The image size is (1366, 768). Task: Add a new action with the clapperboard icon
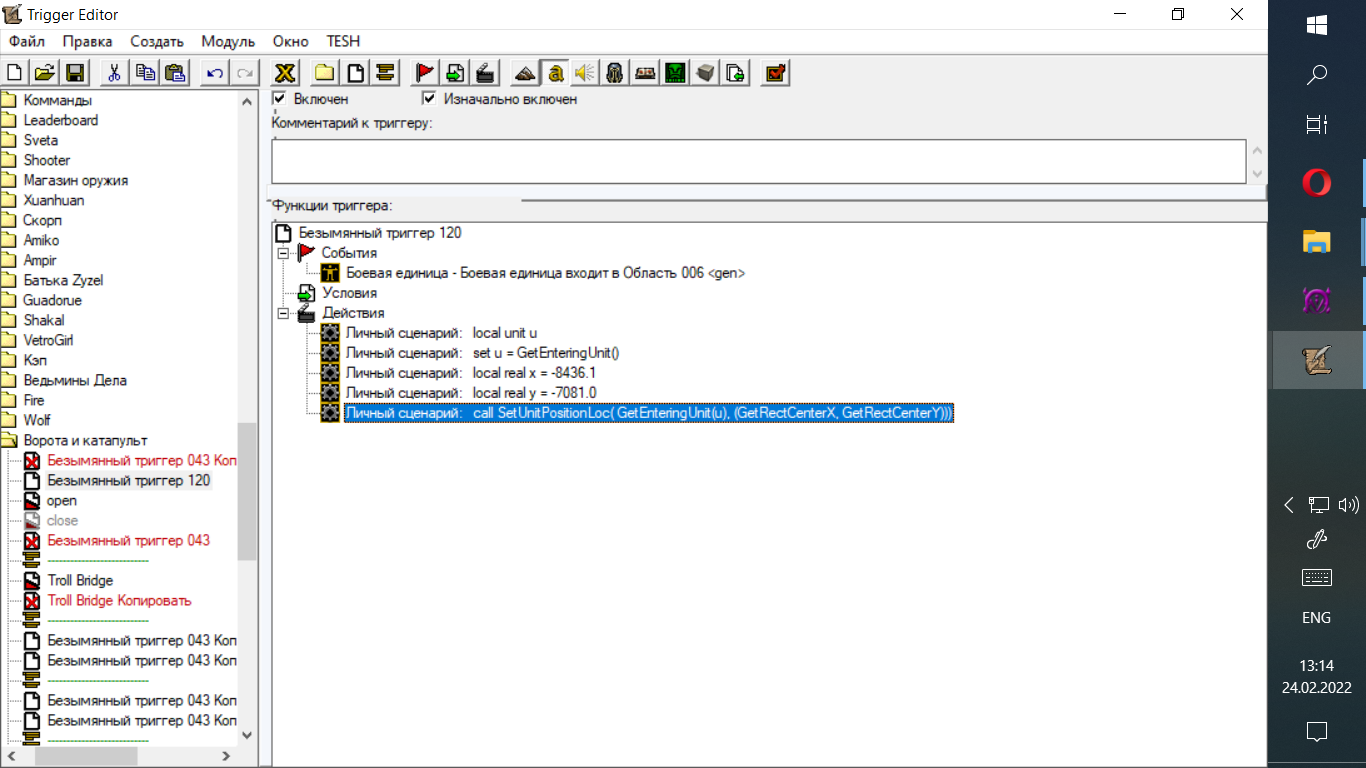pos(485,73)
